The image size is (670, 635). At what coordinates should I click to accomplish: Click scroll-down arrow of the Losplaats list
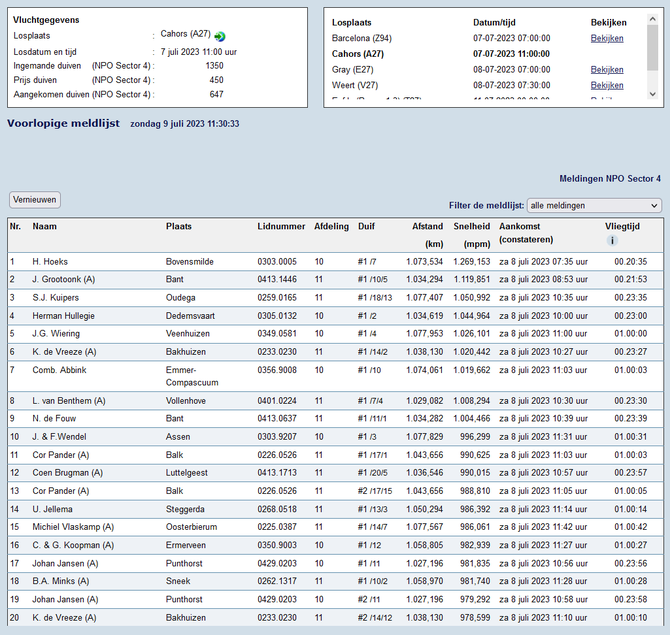click(x=652, y=94)
